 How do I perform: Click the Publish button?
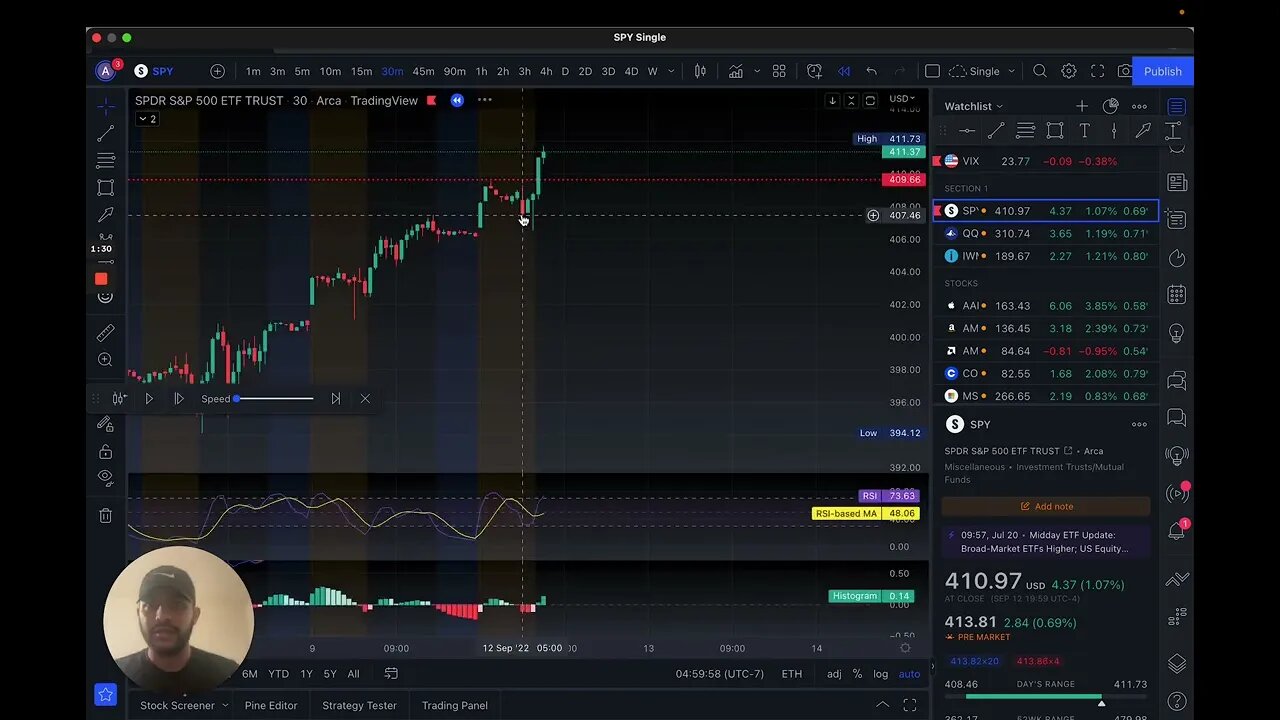tap(1163, 71)
